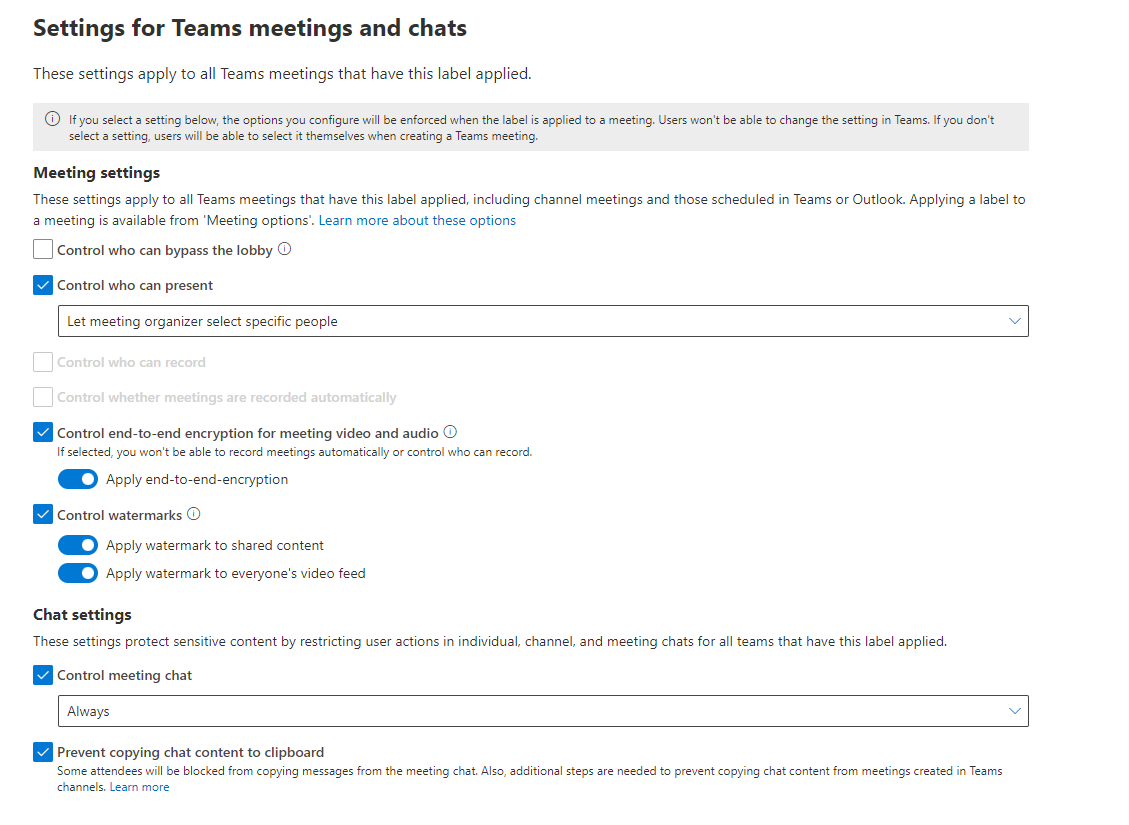Viewport: 1129px width, 825px height.
Task: Disable Prevent copying chat content to clipboard
Action: coord(43,752)
